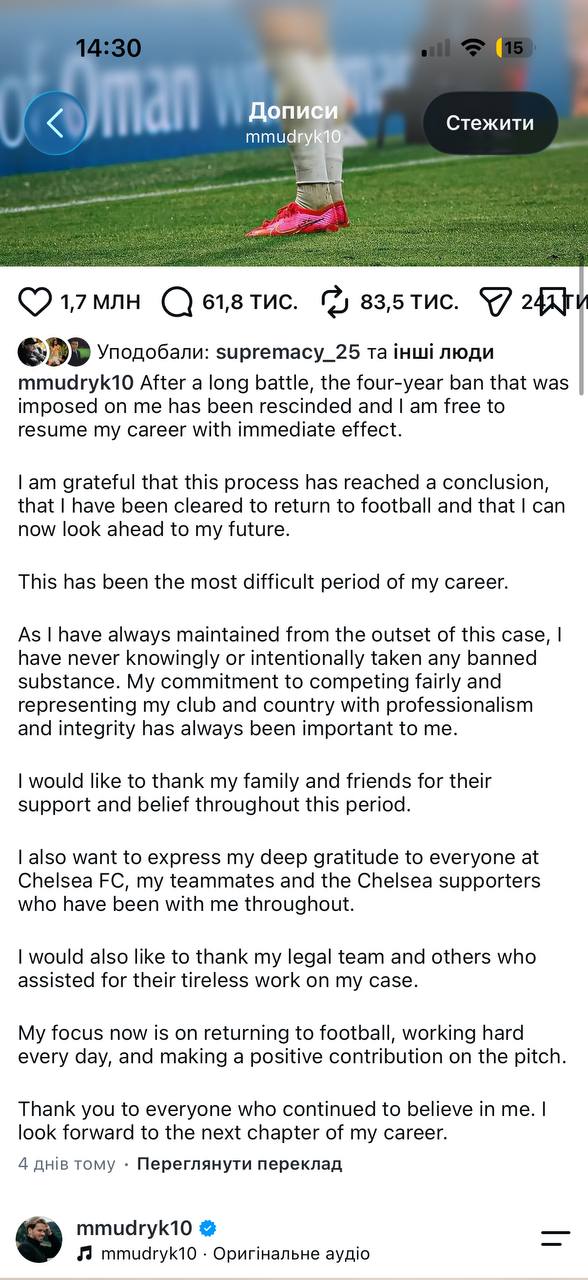
Task: Open mmudryk10 bottom profile avatar
Action: [x=39, y=1239]
